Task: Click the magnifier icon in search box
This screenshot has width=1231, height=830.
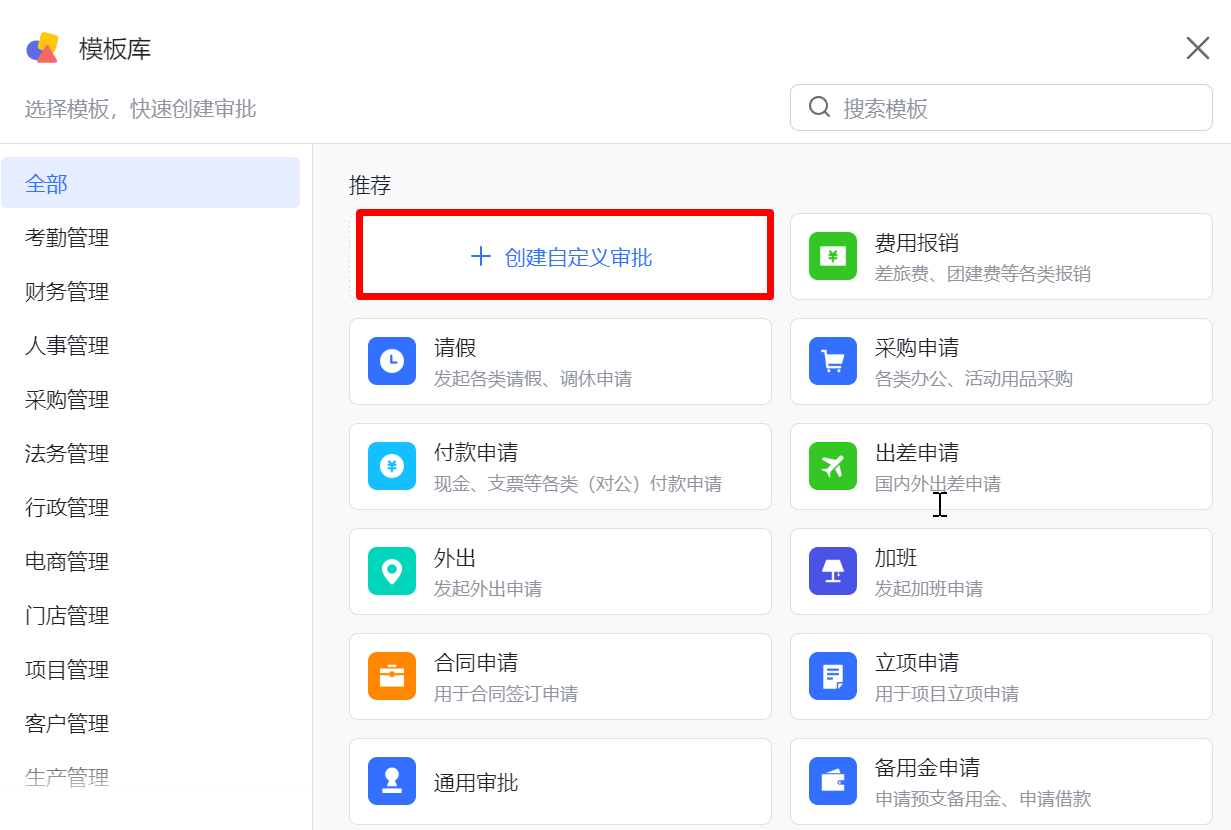Action: (x=819, y=107)
